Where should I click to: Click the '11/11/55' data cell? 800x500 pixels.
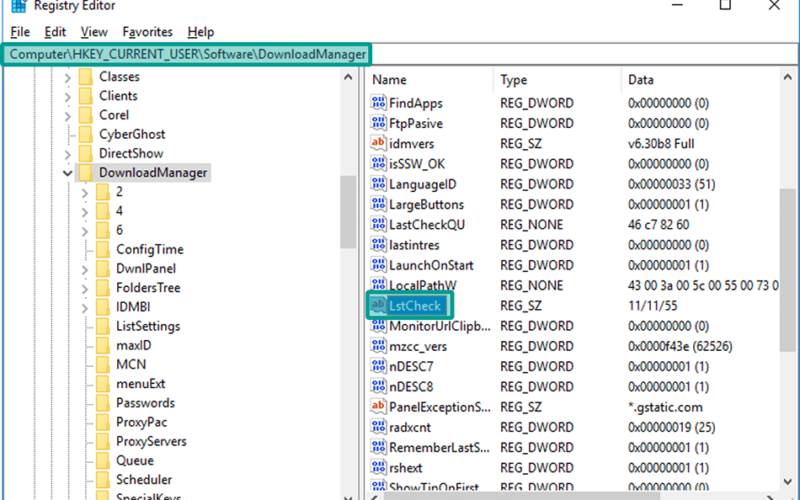pyautogui.click(x=653, y=306)
